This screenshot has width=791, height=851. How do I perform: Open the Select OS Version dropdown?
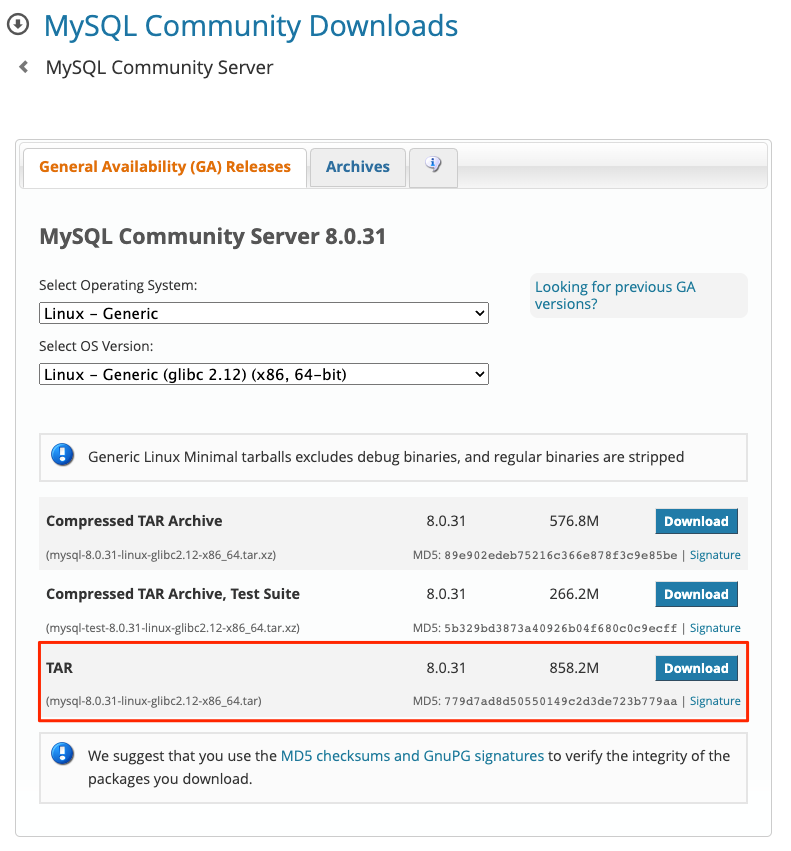tap(264, 374)
